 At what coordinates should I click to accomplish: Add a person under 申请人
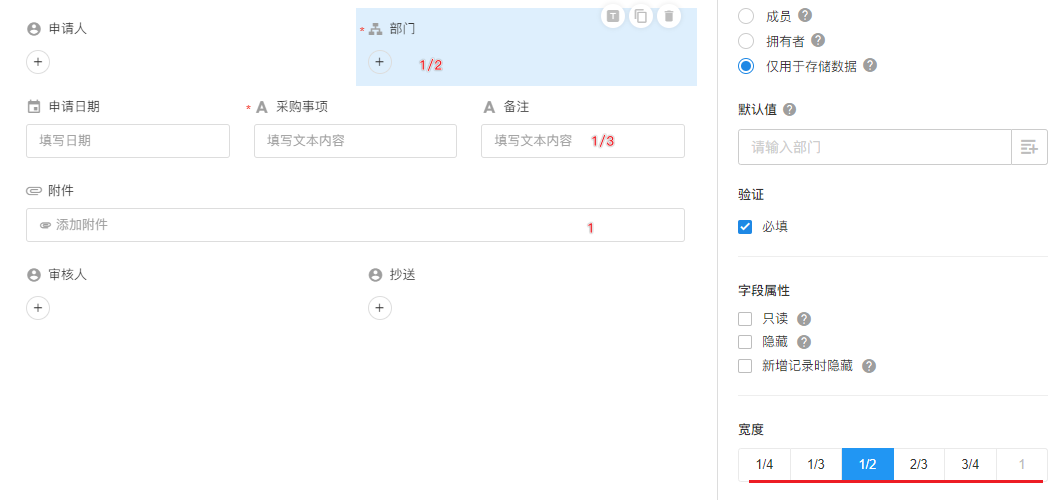pyautogui.click(x=38, y=62)
